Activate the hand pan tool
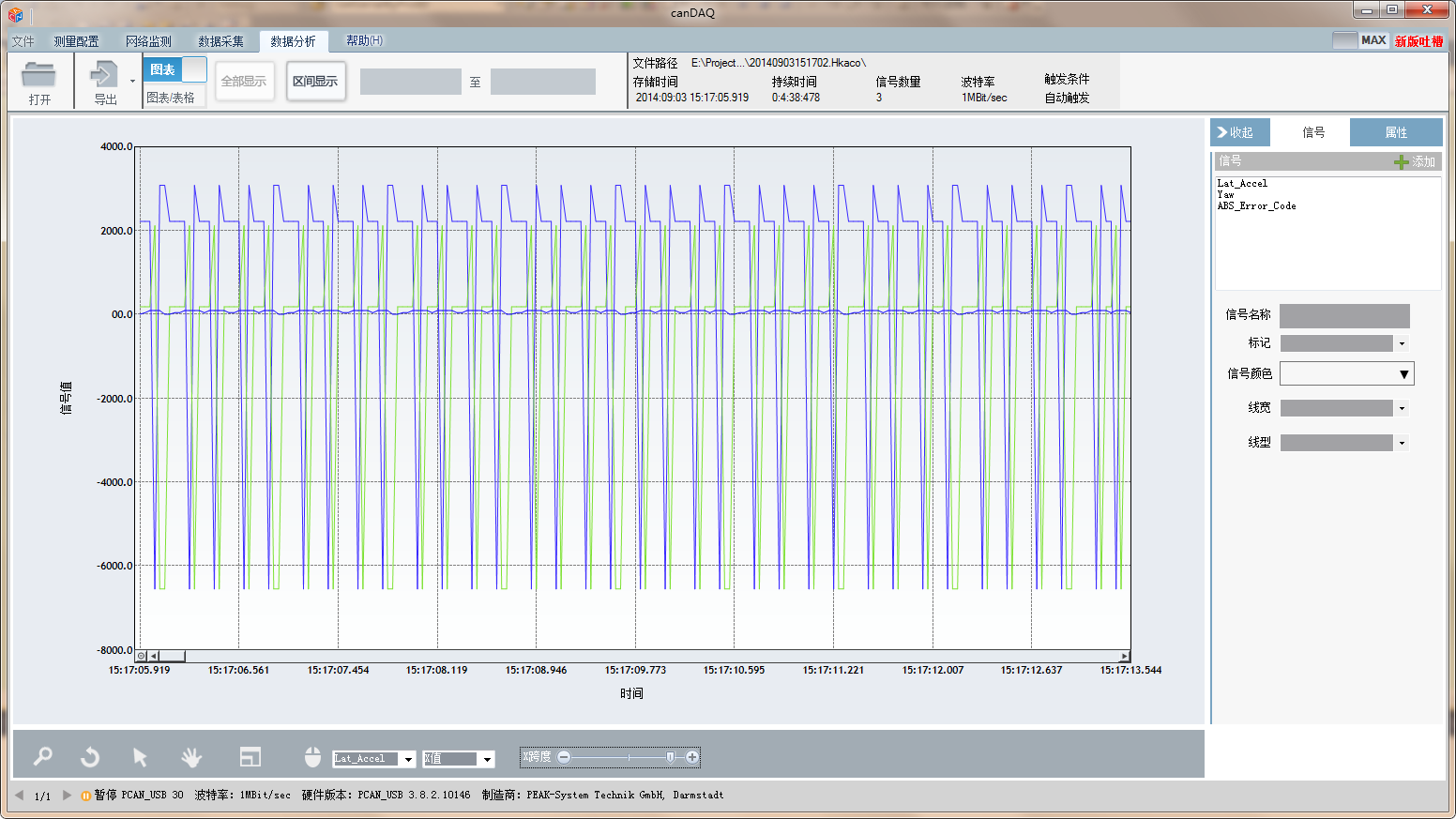Image resolution: width=1456 pixels, height=819 pixels. [191, 756]
